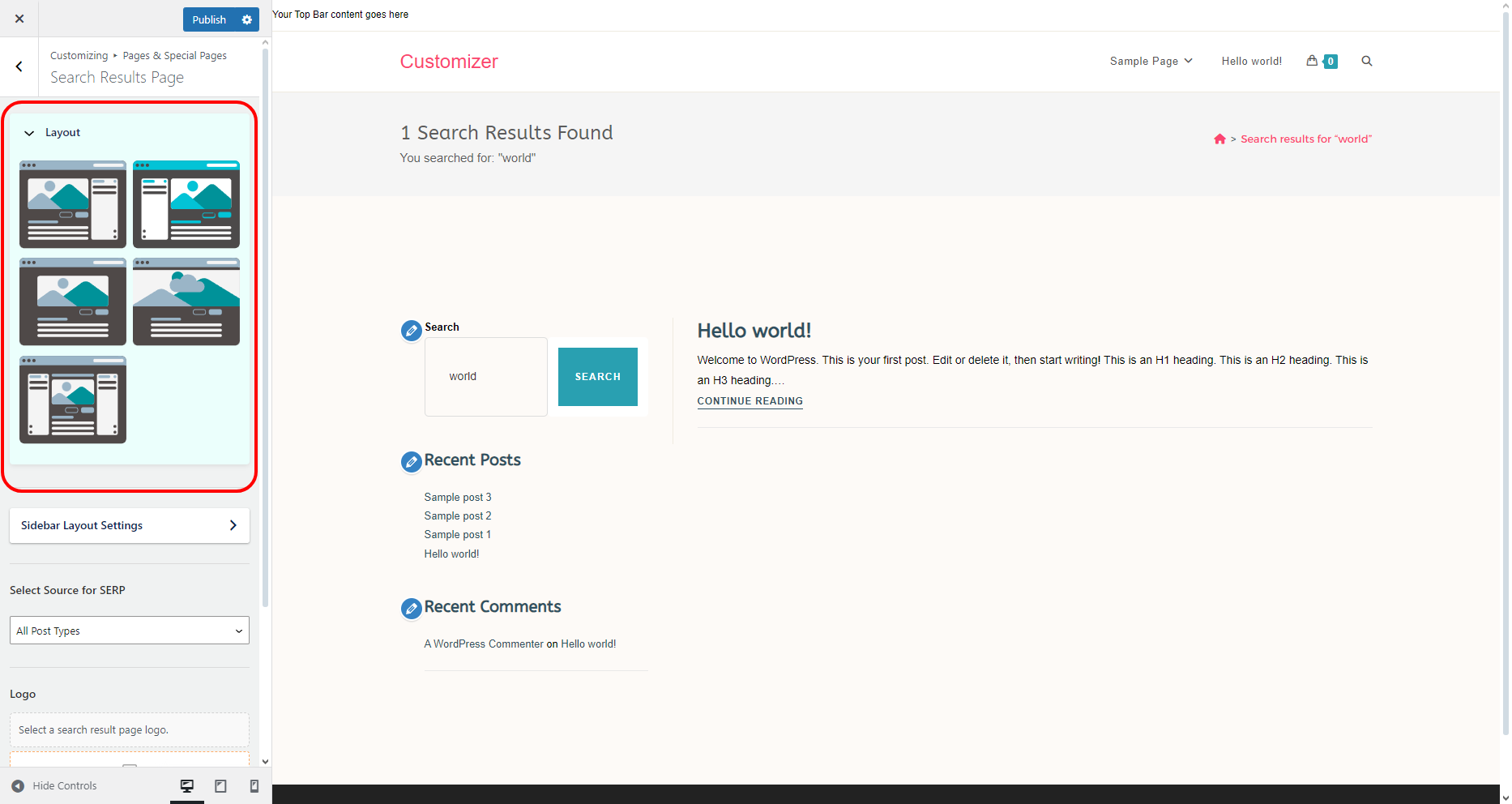Open Sidebar Layout Settings panel

point(130,525)
